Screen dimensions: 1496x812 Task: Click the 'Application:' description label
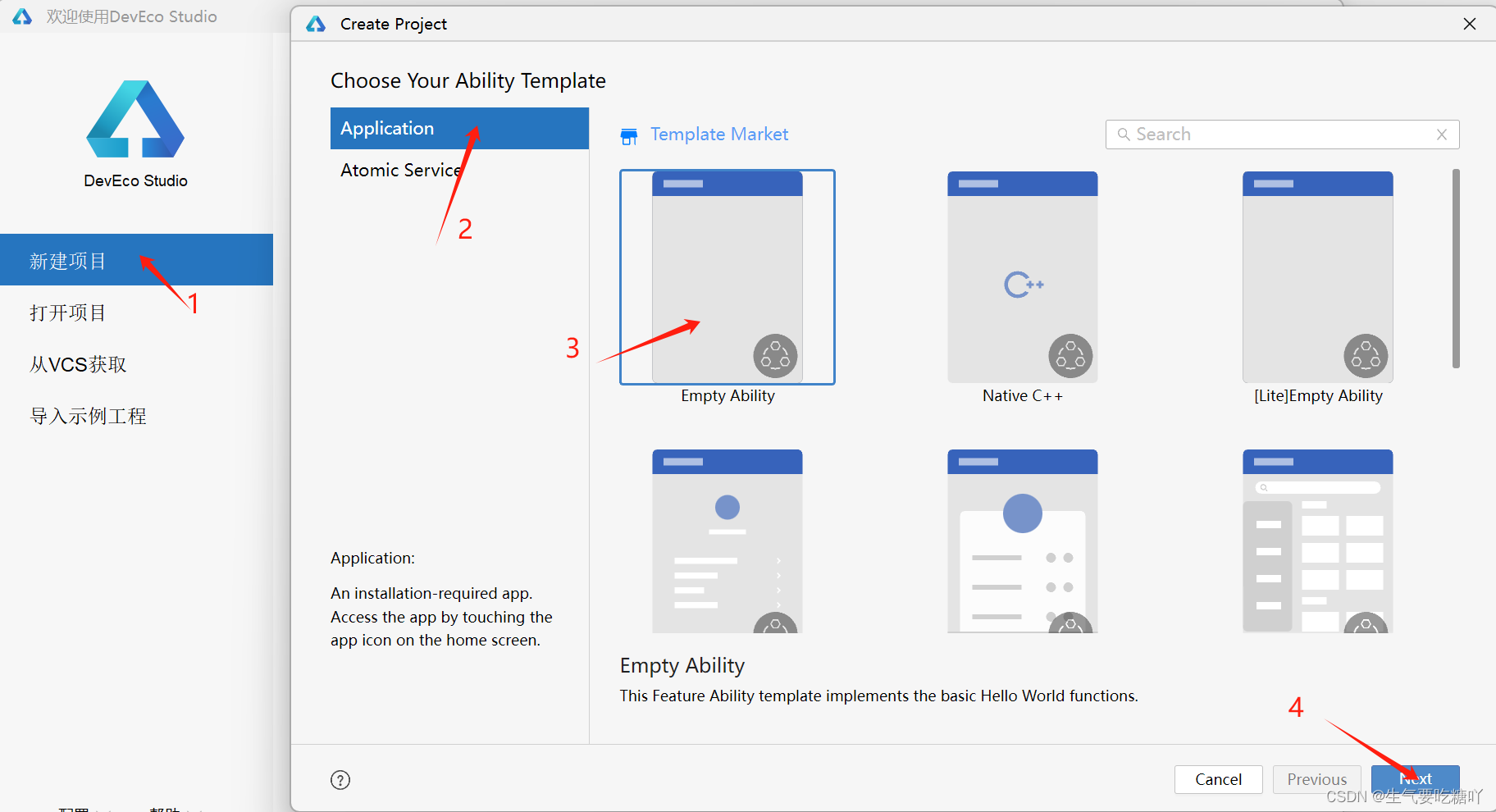pyautogui.click(x=372, y=559)
